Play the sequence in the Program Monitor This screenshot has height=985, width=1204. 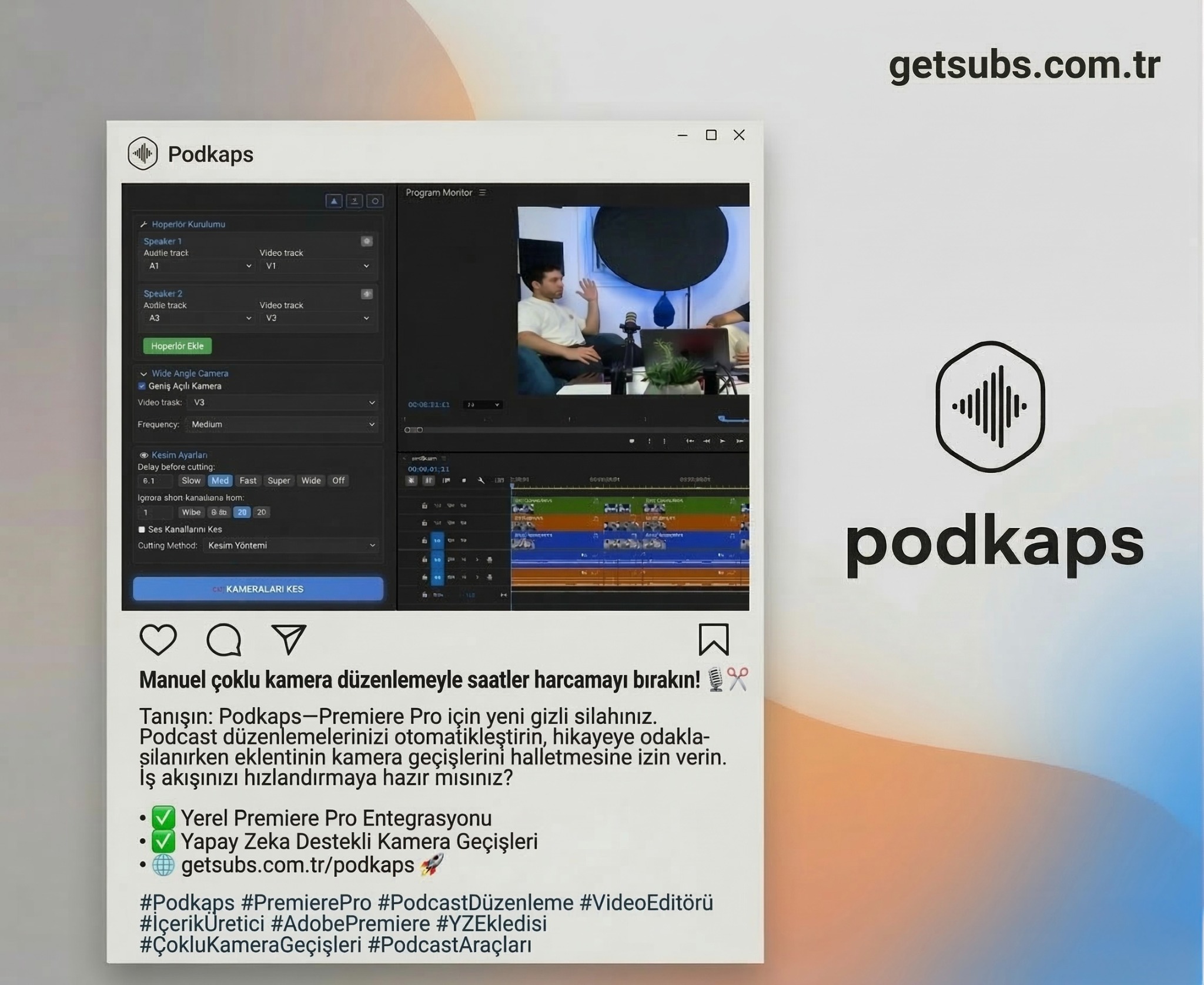pos(723,441)
